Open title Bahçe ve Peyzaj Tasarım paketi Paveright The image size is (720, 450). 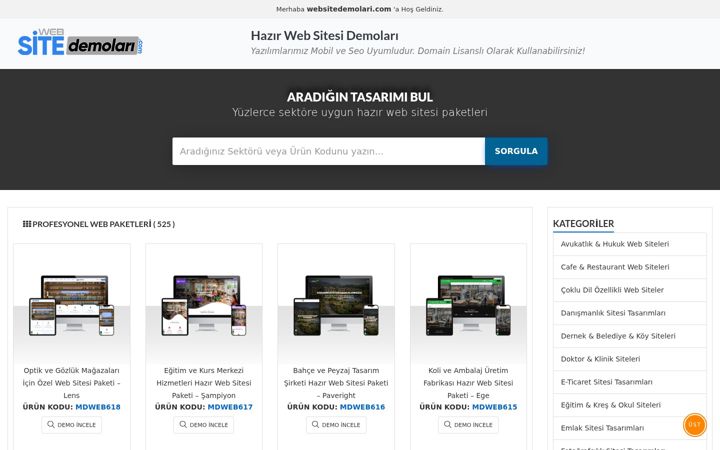[x=336, y=382]
